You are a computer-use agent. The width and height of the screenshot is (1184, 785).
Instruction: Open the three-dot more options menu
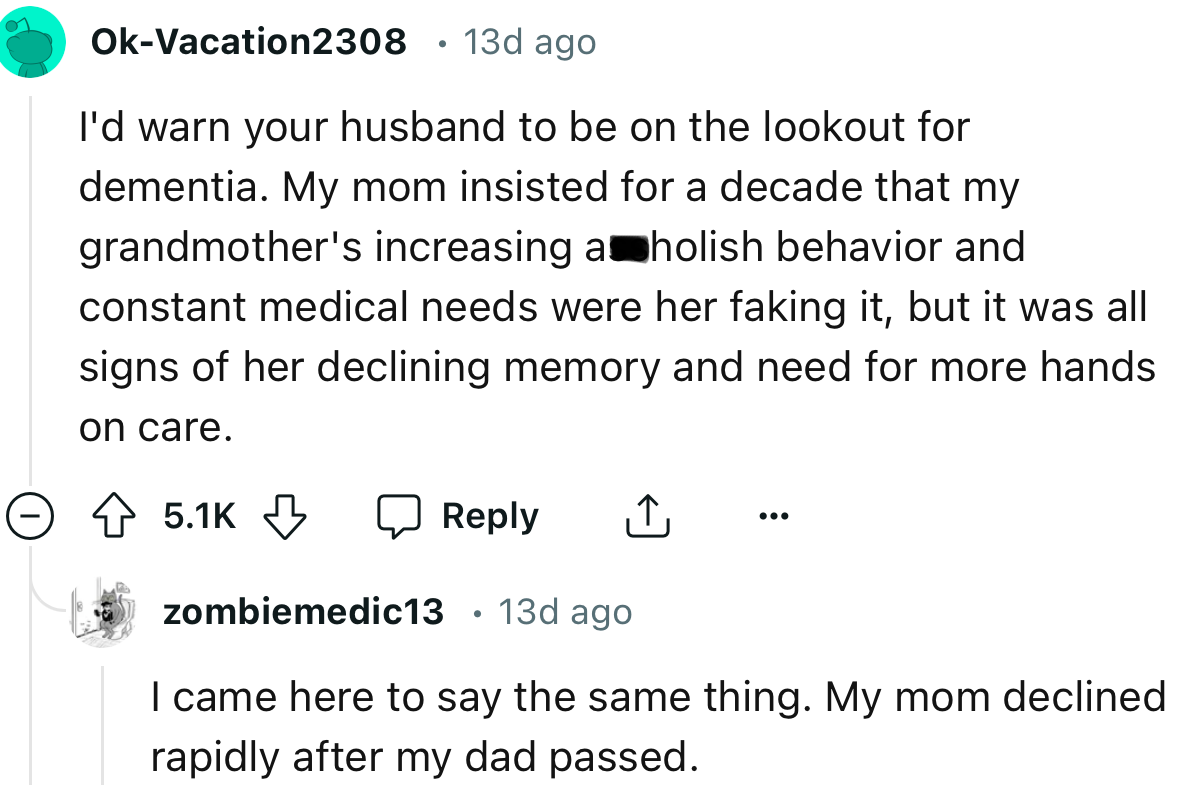773,517
